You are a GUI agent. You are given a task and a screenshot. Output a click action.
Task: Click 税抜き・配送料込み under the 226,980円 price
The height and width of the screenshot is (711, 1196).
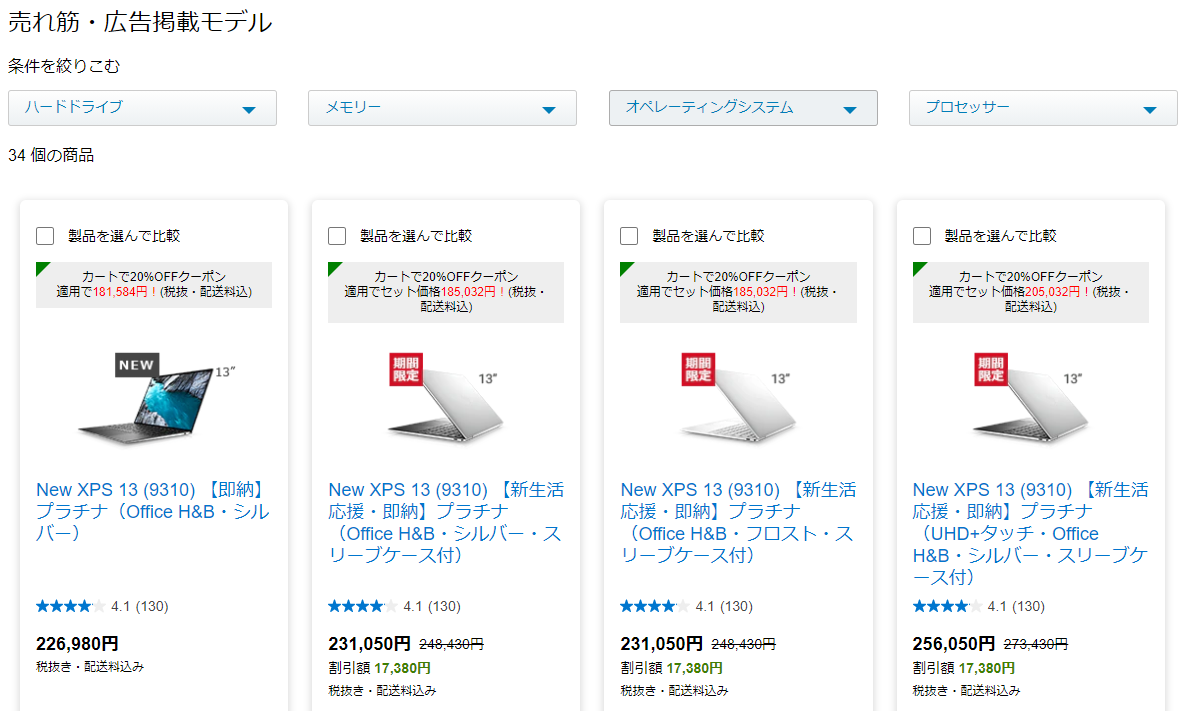point(90,667)
